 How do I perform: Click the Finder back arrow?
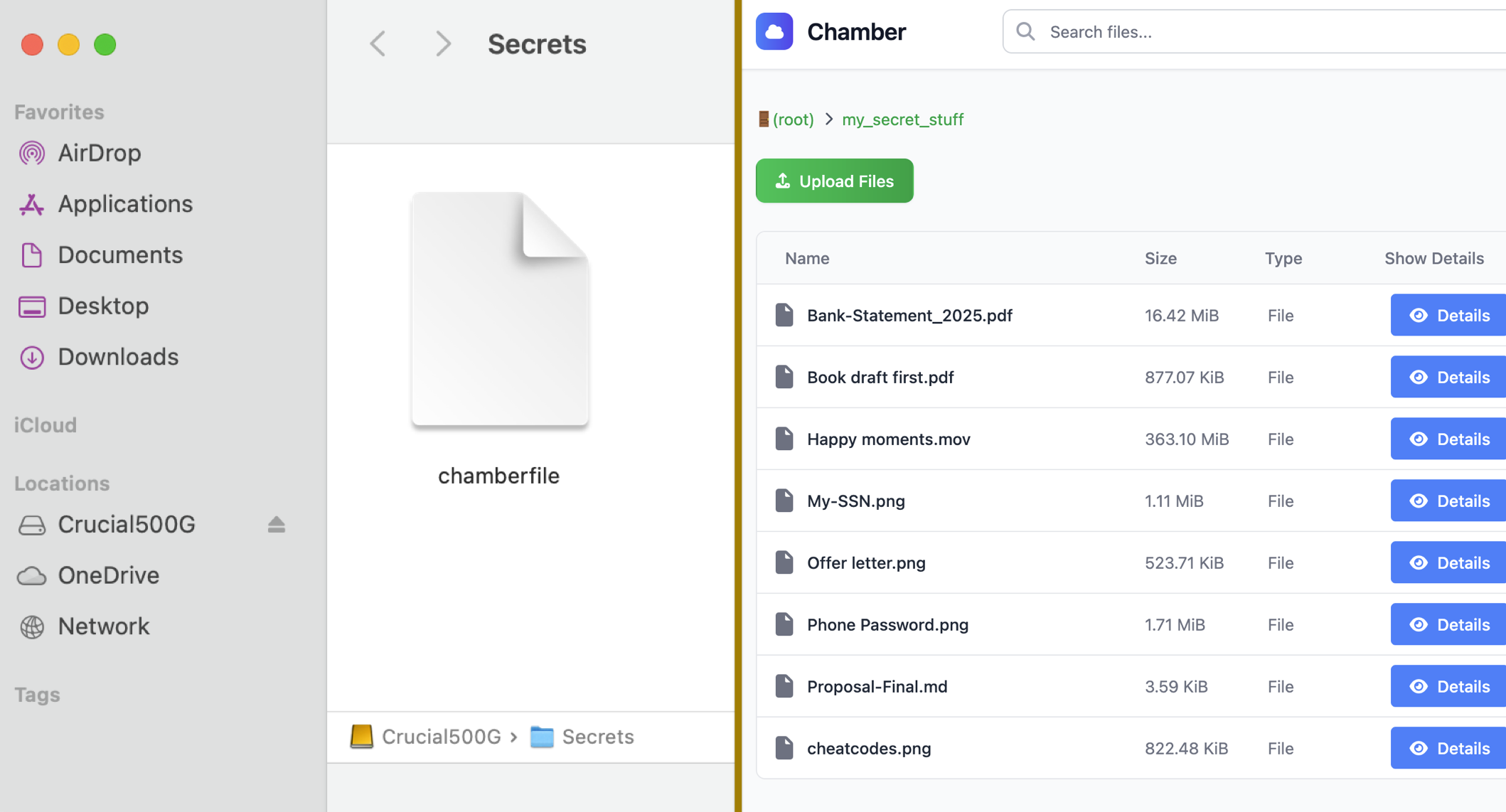point(378,44)
